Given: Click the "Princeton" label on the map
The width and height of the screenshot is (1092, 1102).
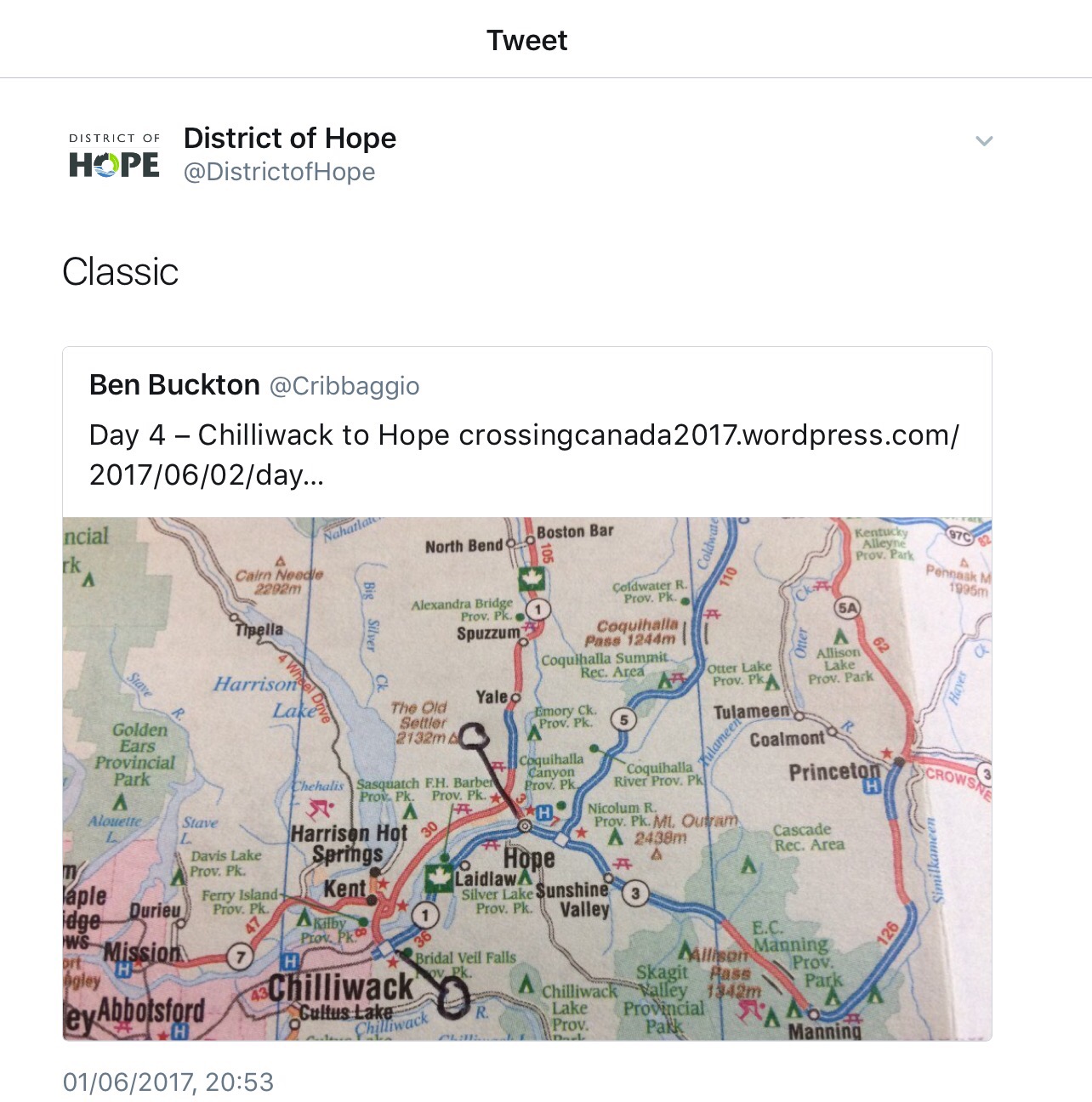Looking at the screenshot, I should [833, 771].
